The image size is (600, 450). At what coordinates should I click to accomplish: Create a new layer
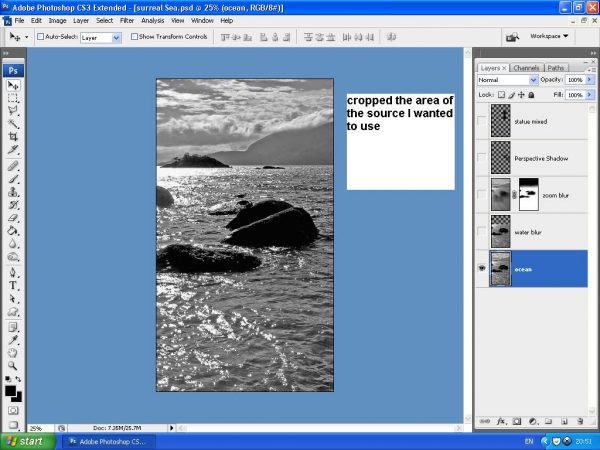coord(564,421)
